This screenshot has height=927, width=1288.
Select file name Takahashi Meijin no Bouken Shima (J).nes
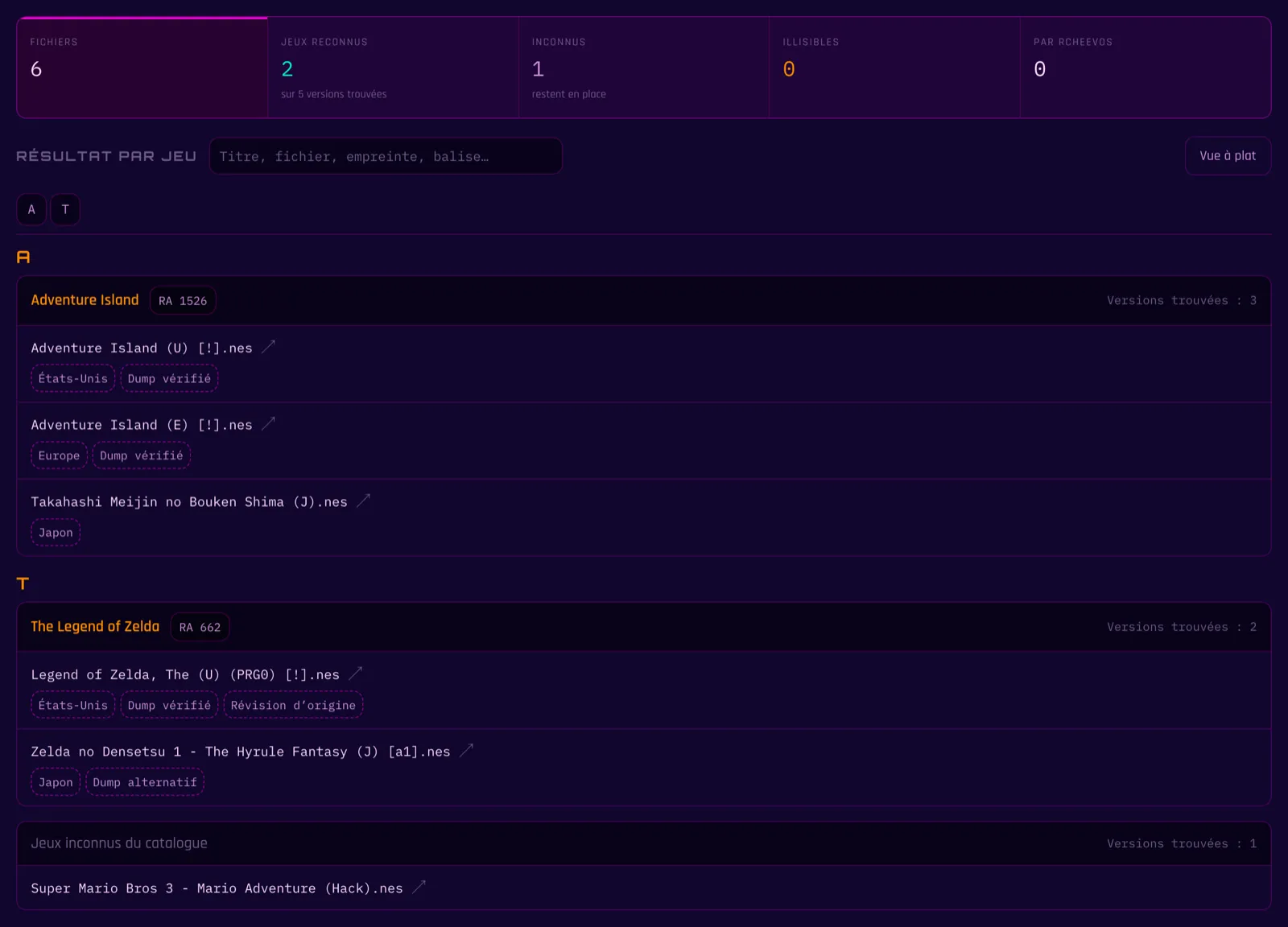[x=189, y=501]
